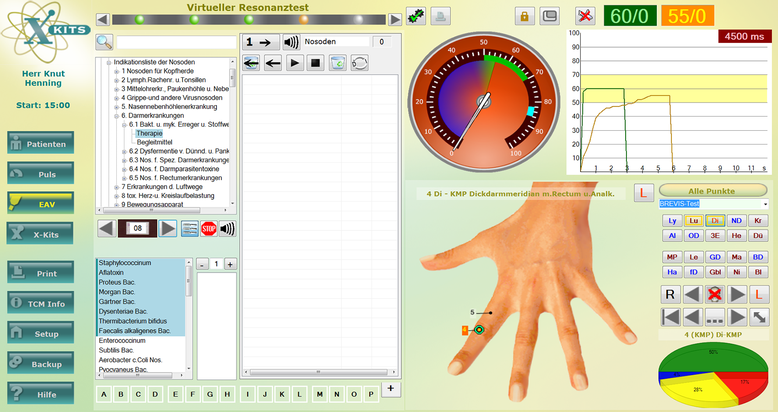Click the speaker icon next to Nosoden
Viewport: 778px width, 412px height.
290,42
